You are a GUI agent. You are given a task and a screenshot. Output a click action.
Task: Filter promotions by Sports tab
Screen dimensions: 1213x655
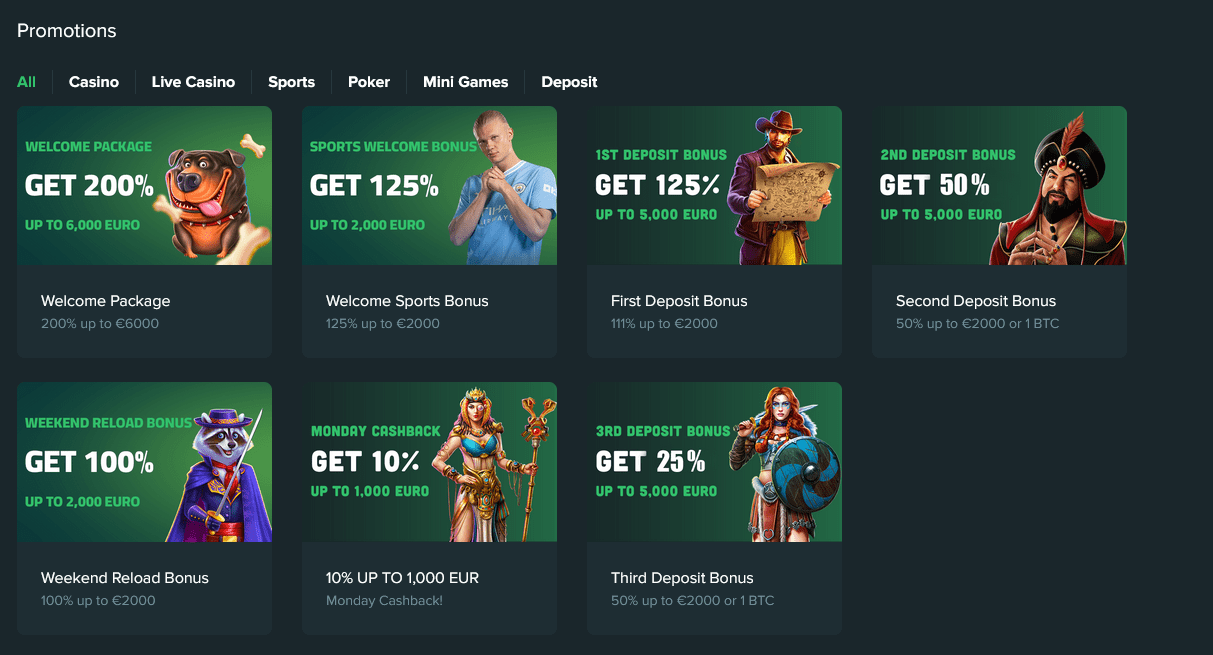[x=291, y=82]
